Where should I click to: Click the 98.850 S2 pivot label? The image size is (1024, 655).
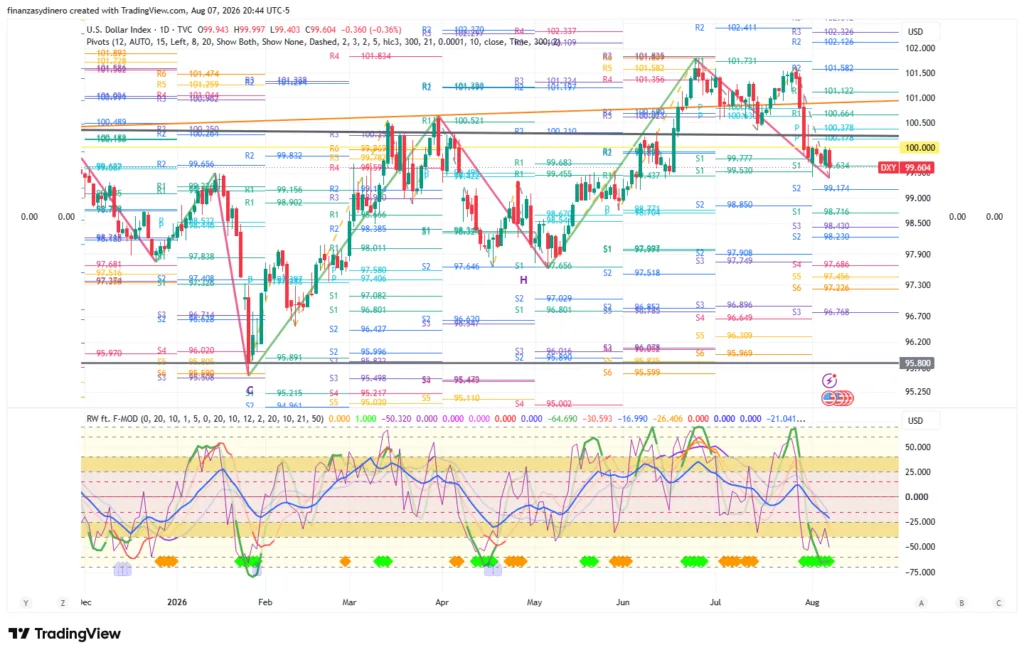740,205
